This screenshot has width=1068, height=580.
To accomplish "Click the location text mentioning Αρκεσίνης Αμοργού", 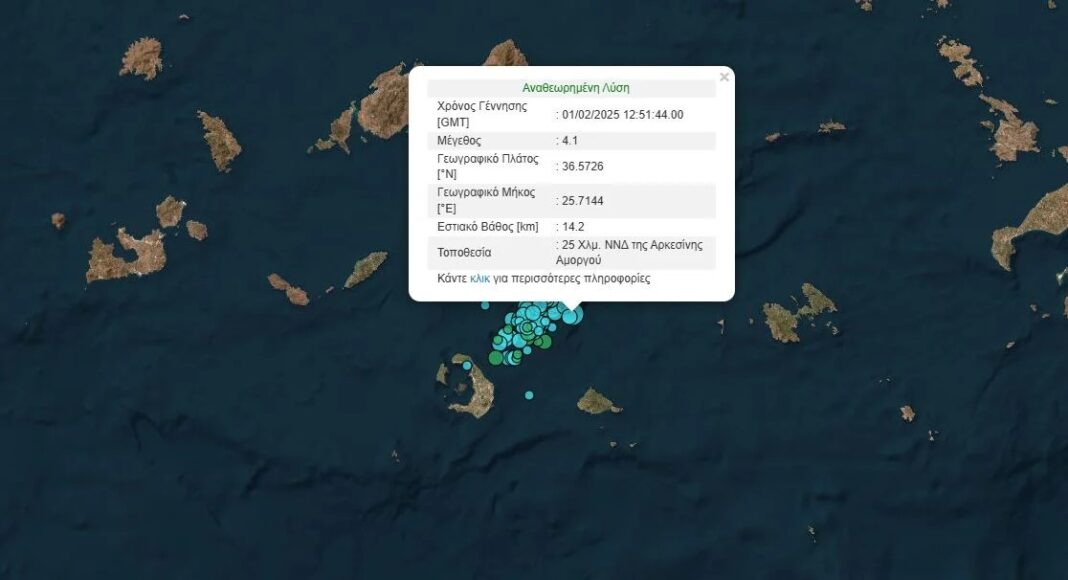I will tap(632, 252).
